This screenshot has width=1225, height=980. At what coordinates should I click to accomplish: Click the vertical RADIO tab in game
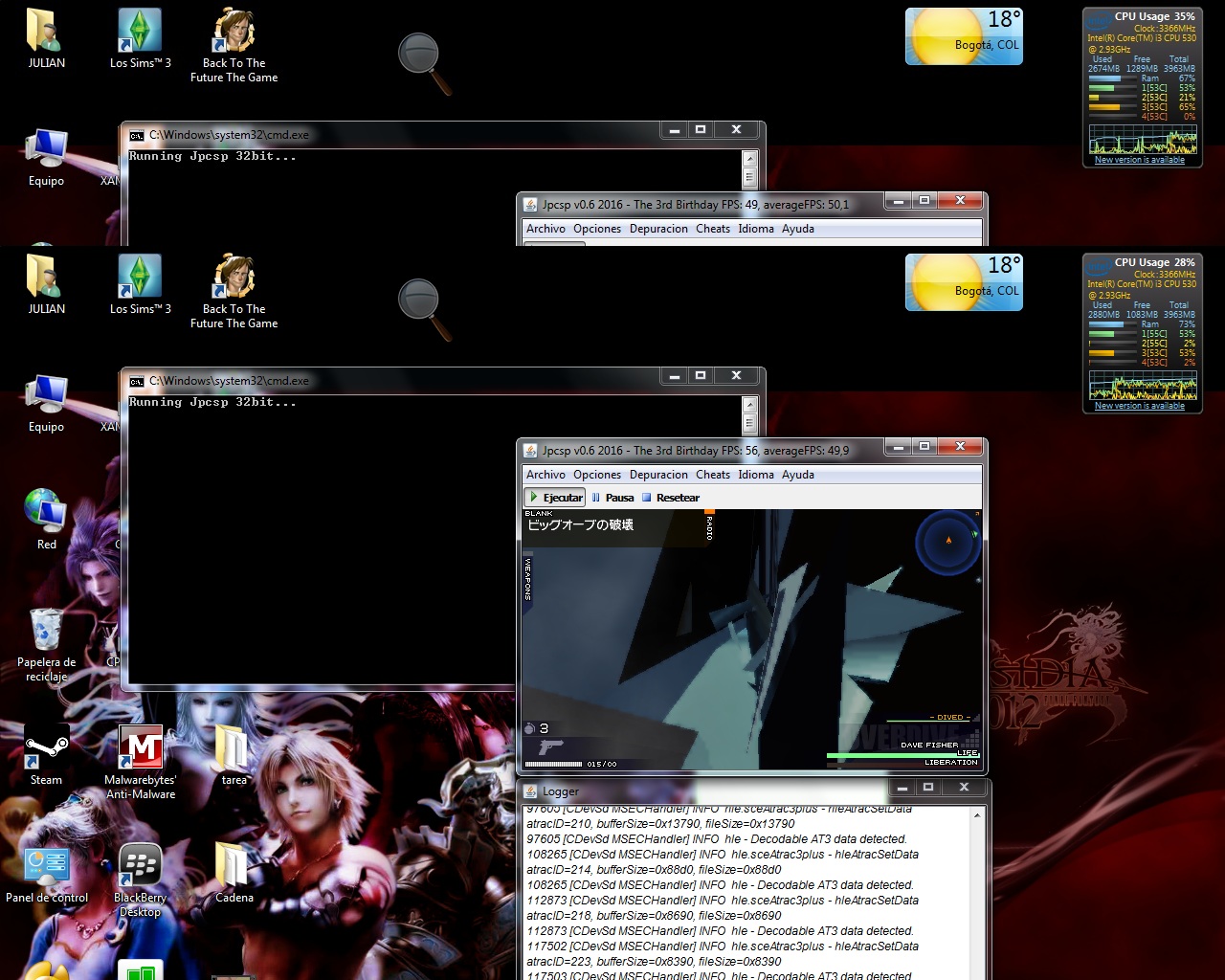(709, 525)
